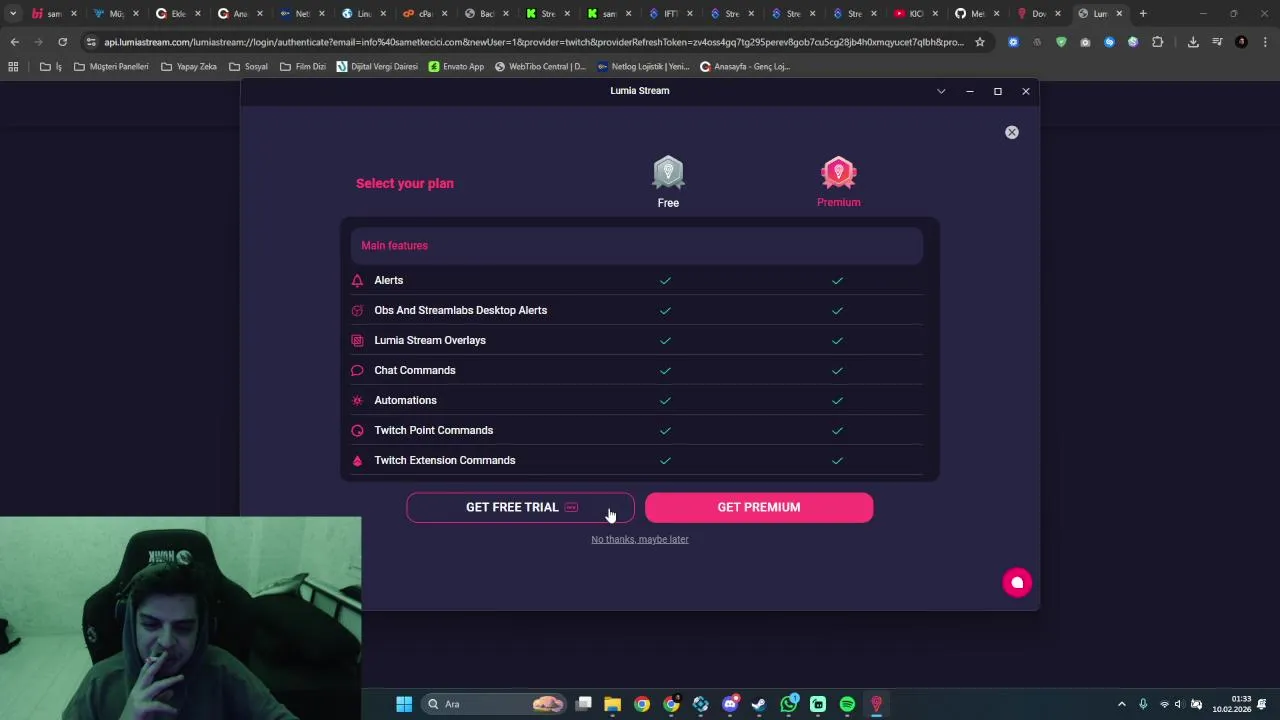Open the Lumia Stream title bar chevron dropdown
1280x720 pixels.
[x=941, y=91]
